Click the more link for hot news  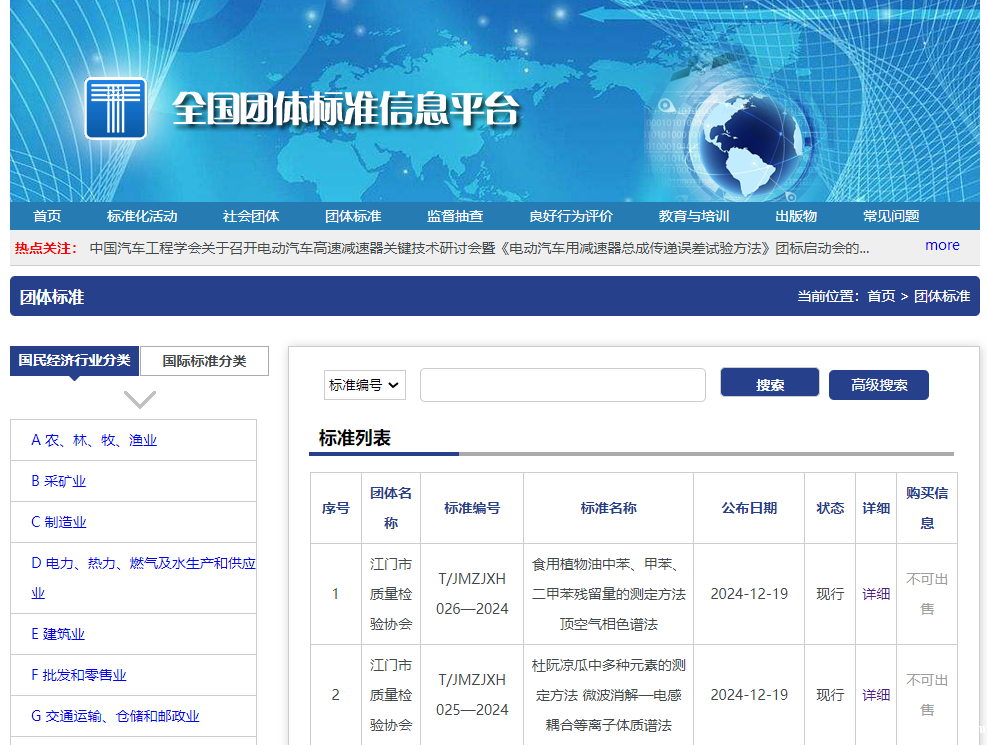[x=941, y=245]
